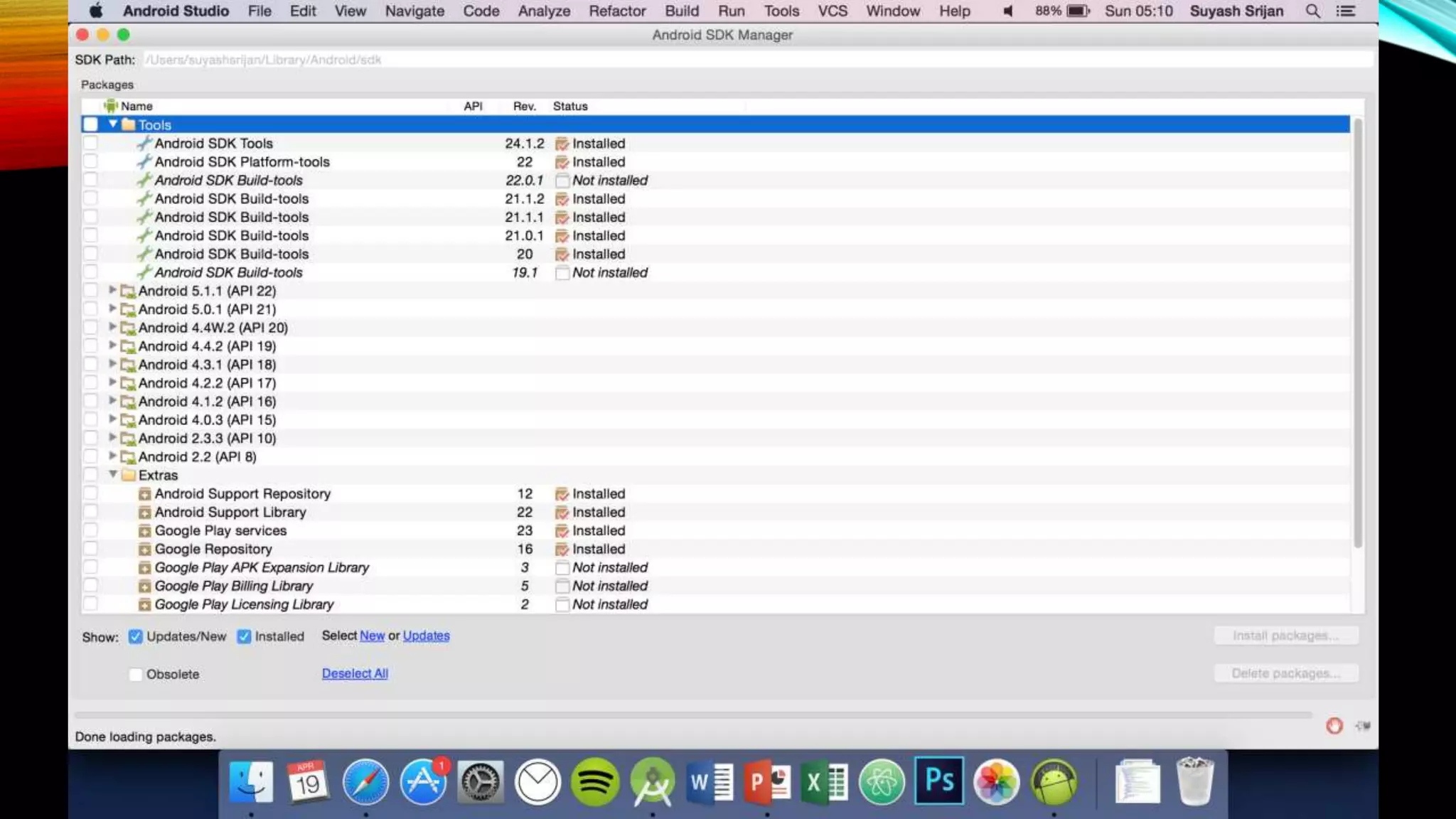The width and height of the screenshot is (1456, 819).
Task: Click the package list vertical scrollbar
Action: click(x=1357, y=334)
